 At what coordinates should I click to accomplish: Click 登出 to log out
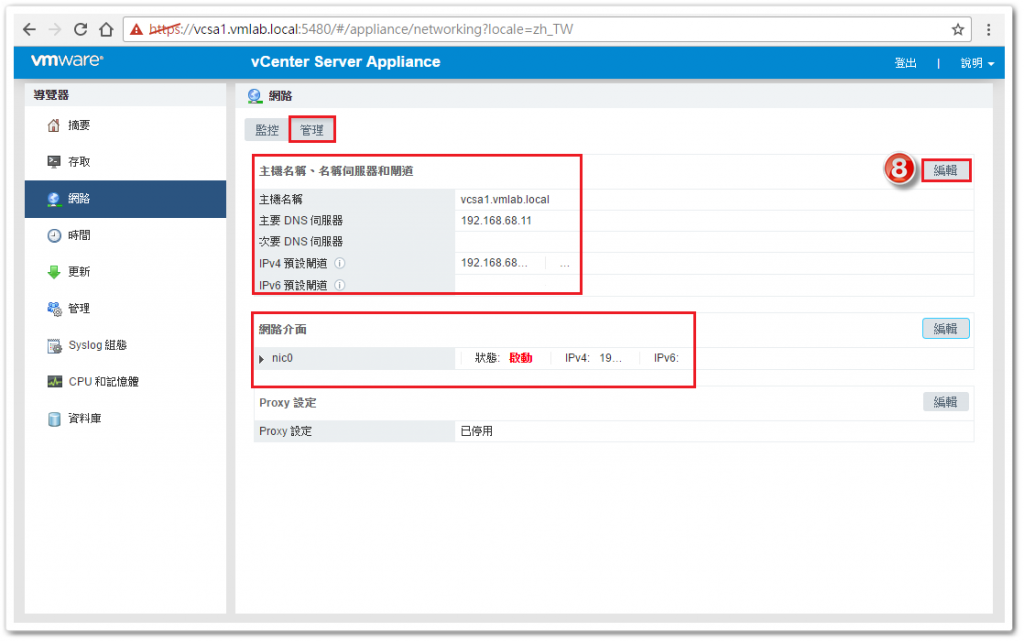pos(905,63)
